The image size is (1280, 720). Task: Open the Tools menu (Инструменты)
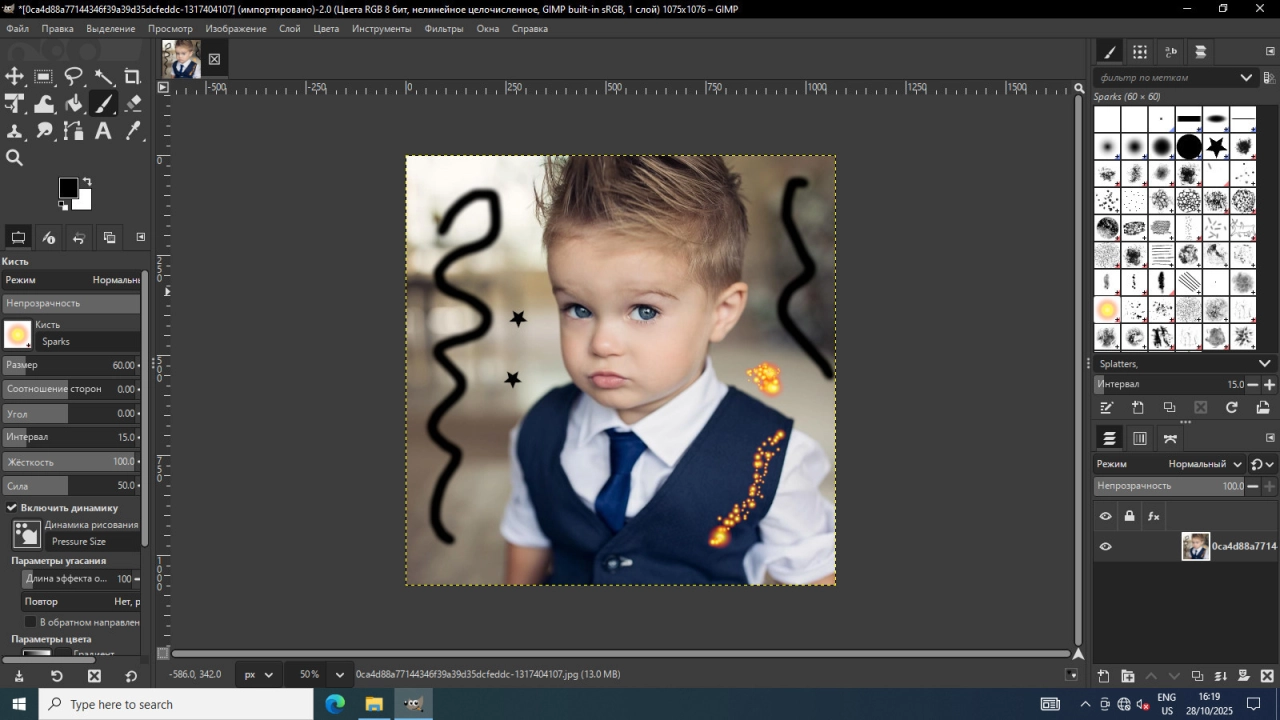381,28
